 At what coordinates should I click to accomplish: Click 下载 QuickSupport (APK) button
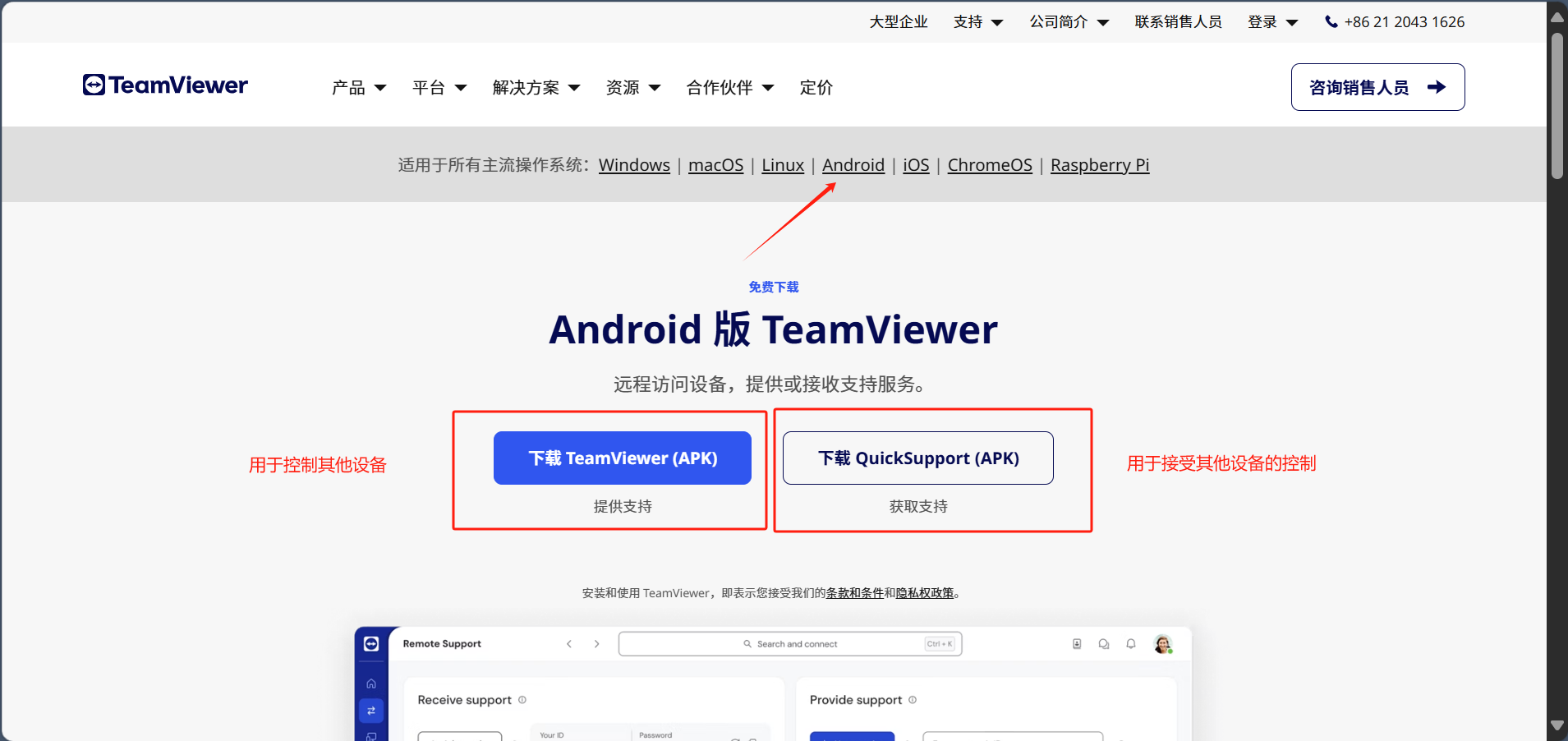918,458
